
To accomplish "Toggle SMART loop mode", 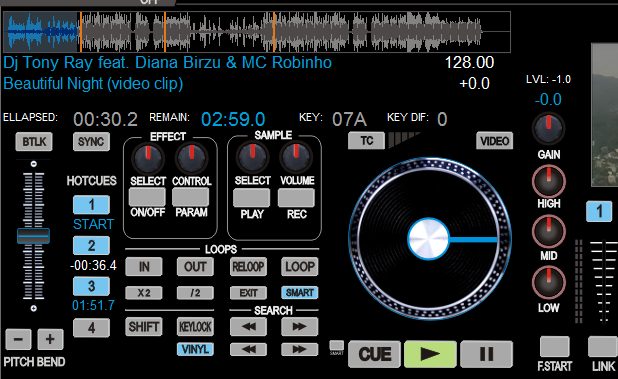I will pyautogui.click(x=300, y=293).
